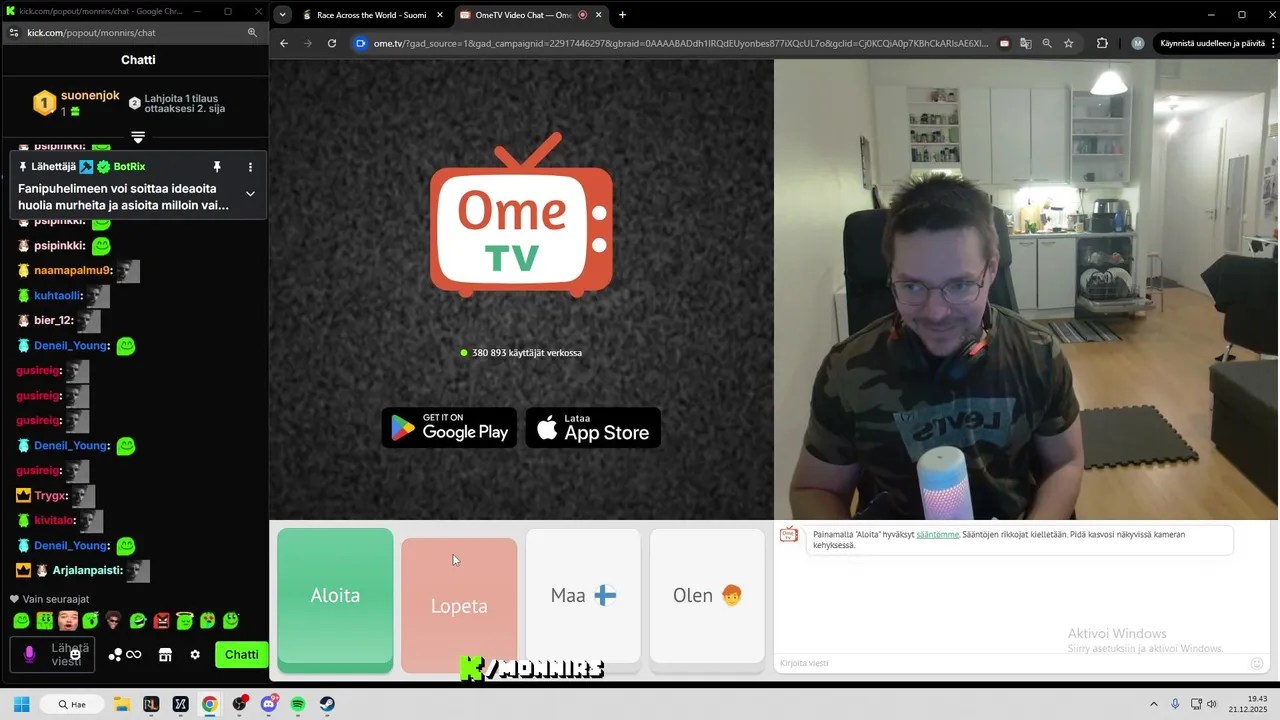Open Chrome profile avatar M
The height and width of the screenshot is (720, 1280).
(x=1137, y=43)
